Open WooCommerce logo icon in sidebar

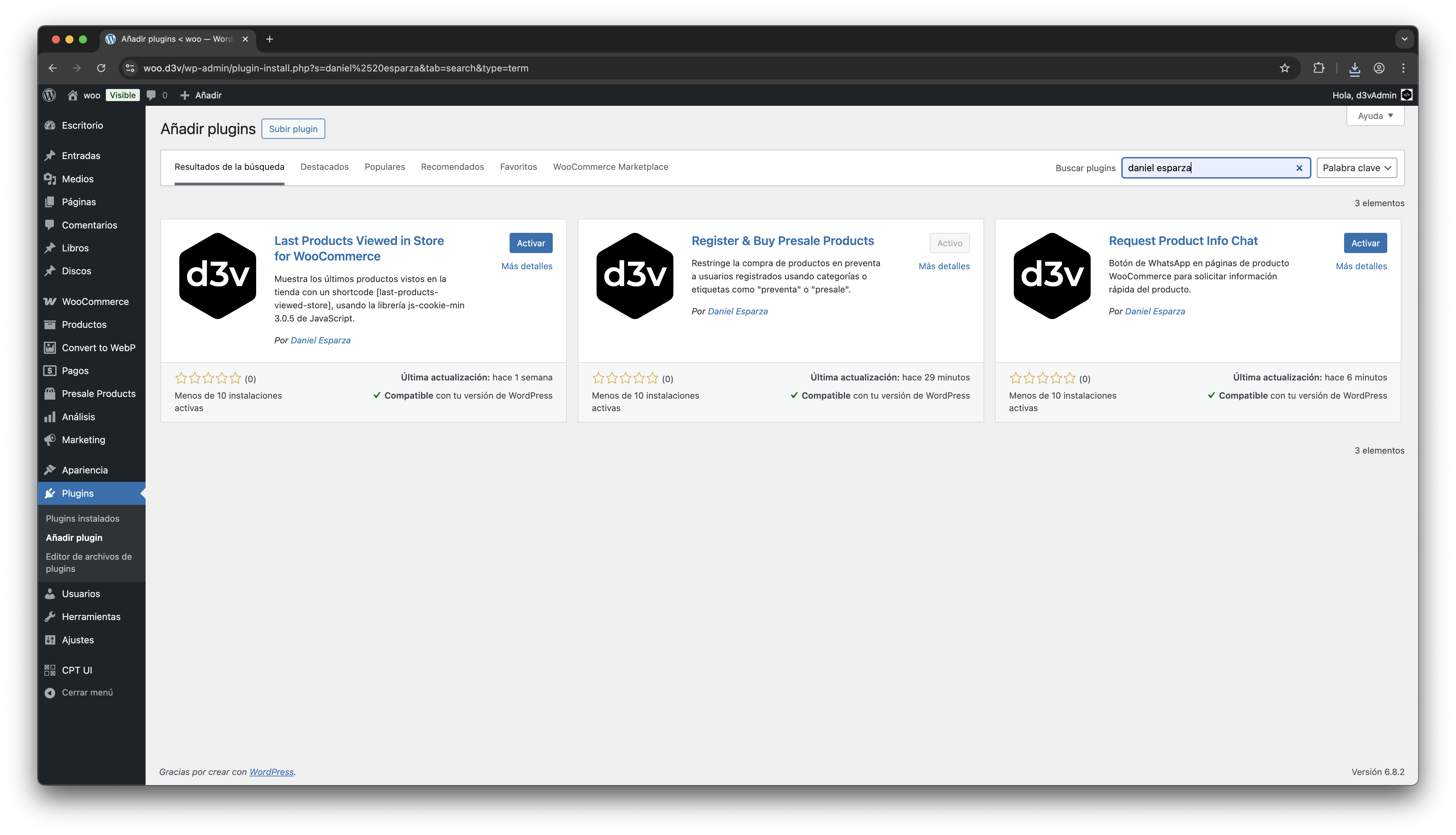(50, 302)
